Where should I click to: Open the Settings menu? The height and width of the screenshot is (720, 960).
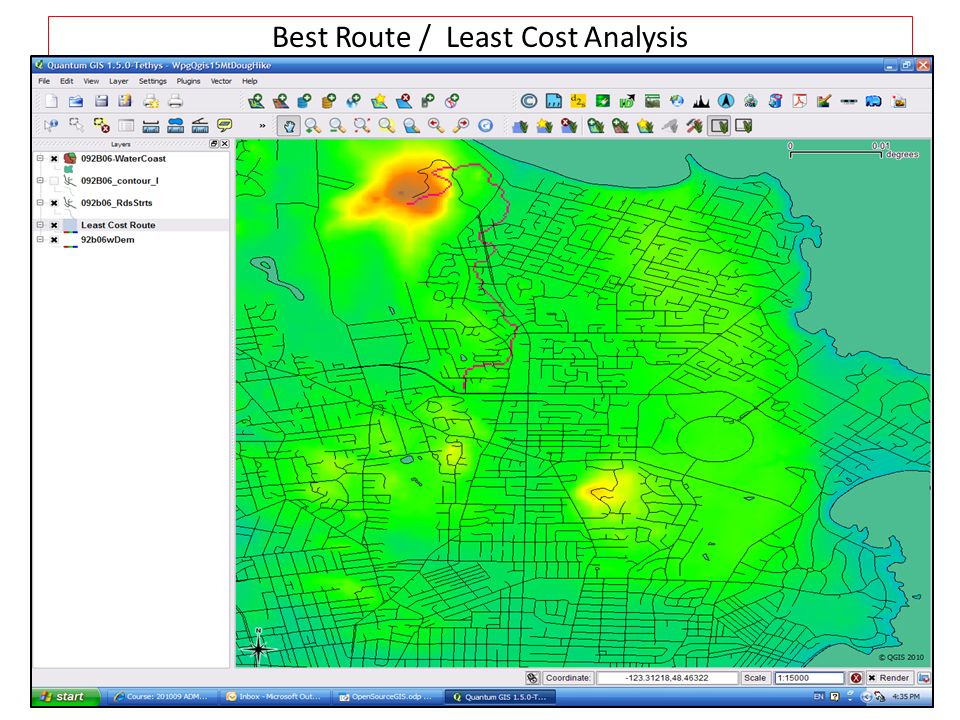(152, 81)
